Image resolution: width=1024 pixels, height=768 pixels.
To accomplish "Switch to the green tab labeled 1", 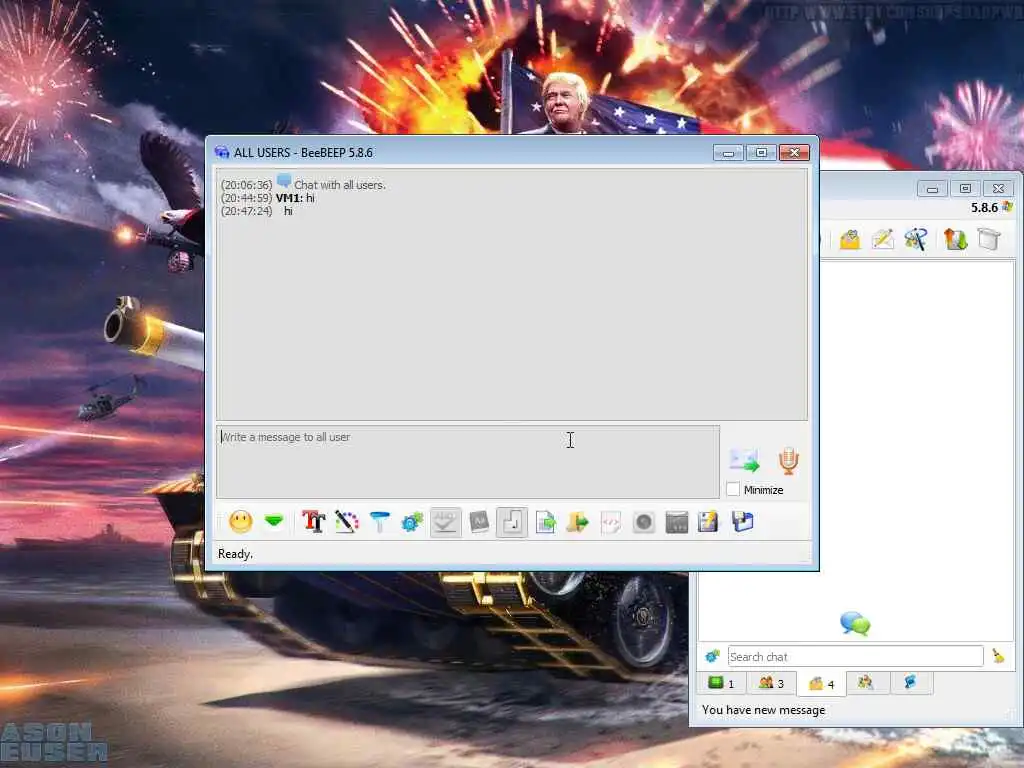I will (722, 683).
